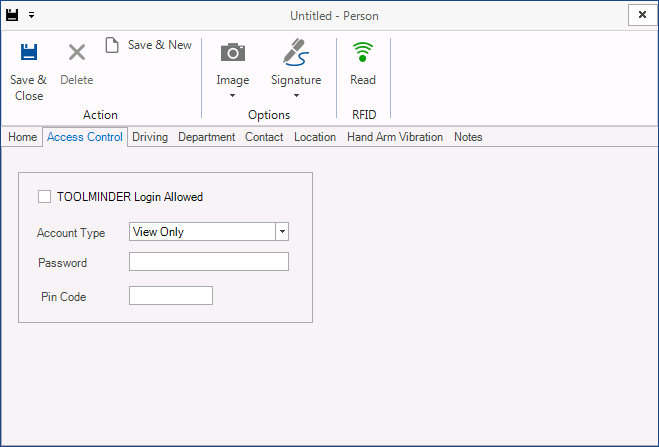This screenshot has width=659, height=447.
Task: Click inside the Password field
Action: (209, 262)
